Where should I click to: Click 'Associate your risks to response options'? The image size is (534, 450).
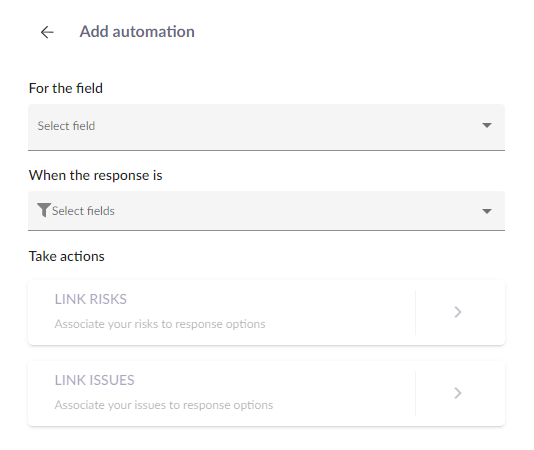tap(160, 324)
